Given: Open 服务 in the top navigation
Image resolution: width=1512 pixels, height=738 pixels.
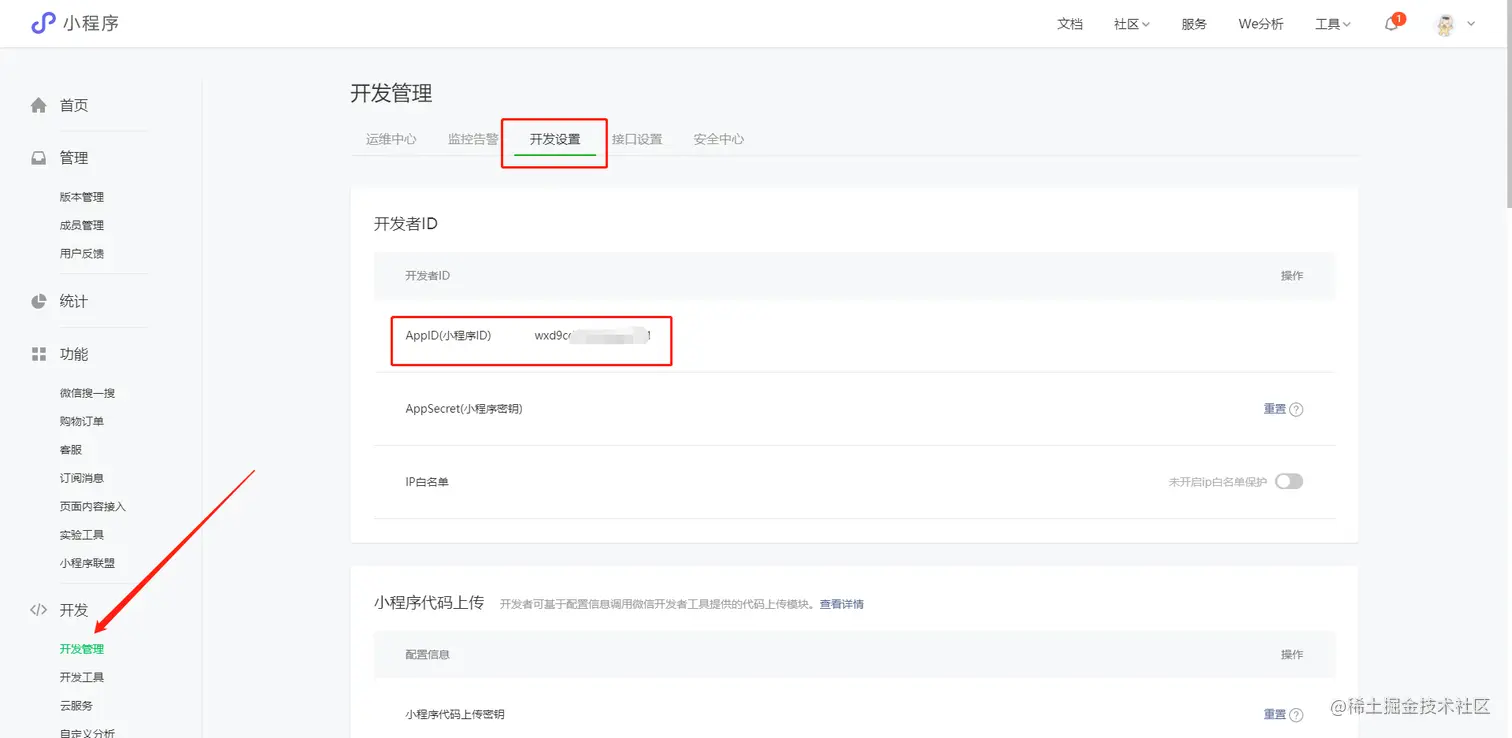Looking at the screenshot, I should point(1194,24).
